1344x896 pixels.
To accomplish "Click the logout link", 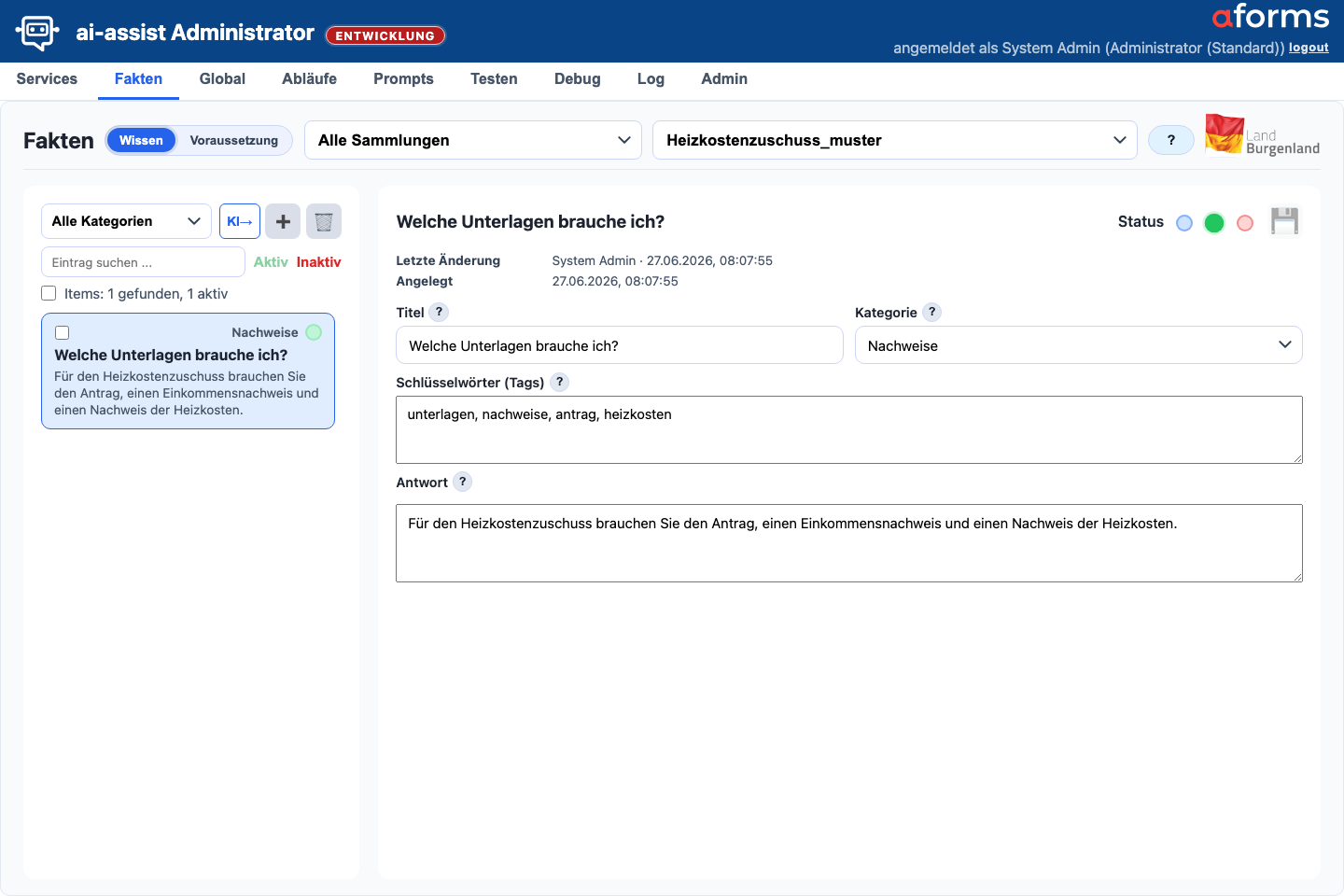I will click(1309, 48).
